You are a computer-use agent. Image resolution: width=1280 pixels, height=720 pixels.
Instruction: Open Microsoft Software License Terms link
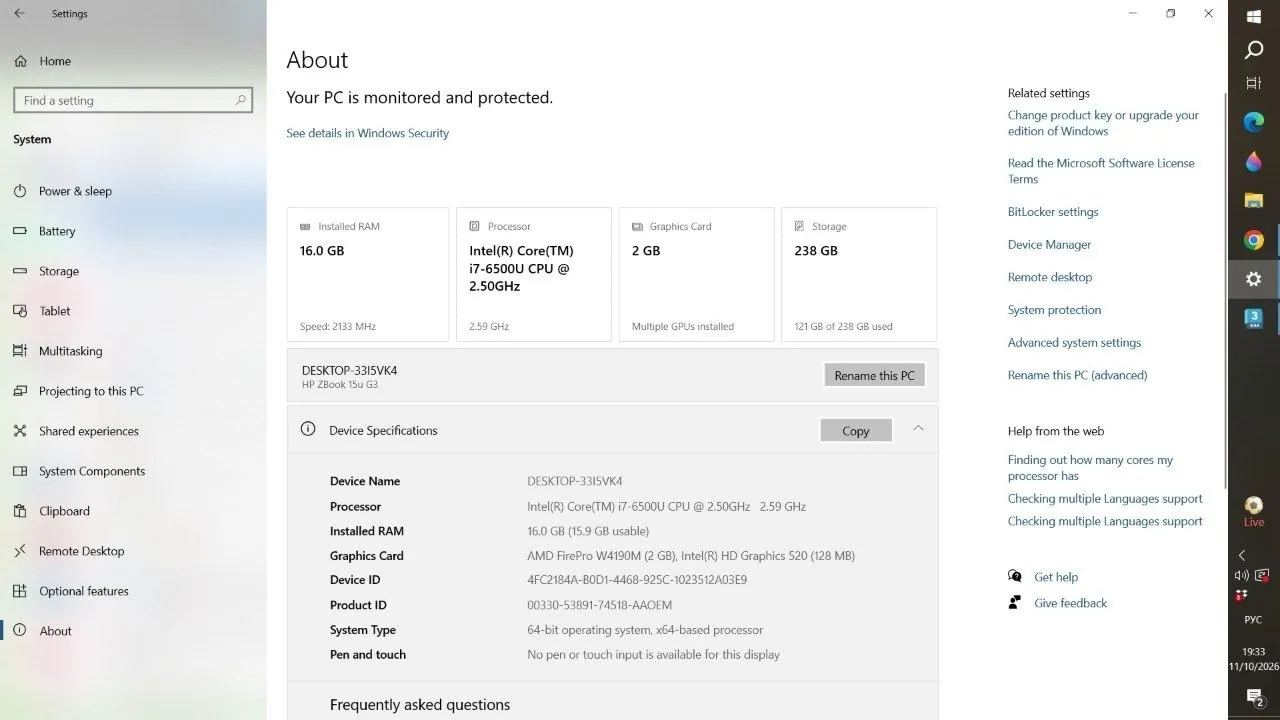coord(1101,171)
